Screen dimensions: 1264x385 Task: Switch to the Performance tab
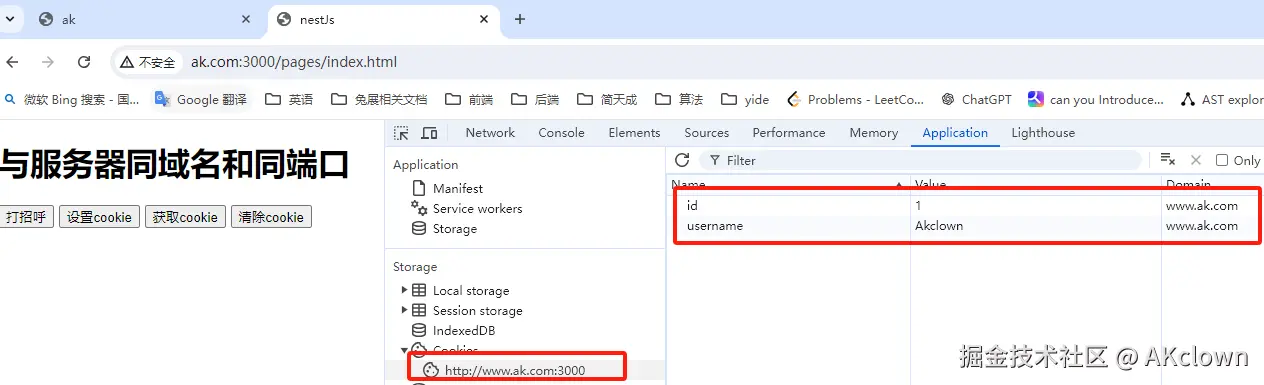tap(789, 133)
